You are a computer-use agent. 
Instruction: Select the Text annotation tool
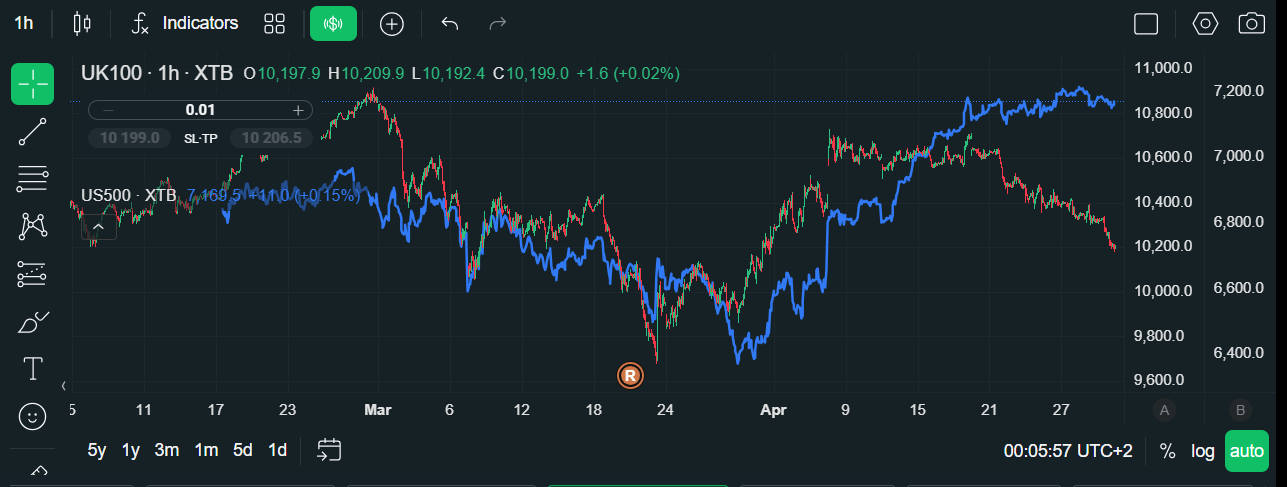32,368
